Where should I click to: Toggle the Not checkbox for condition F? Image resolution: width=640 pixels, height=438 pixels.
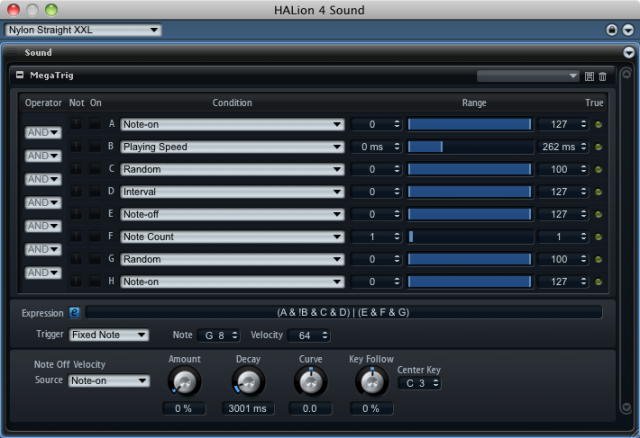pyautogui.click(x=76, y=237)
